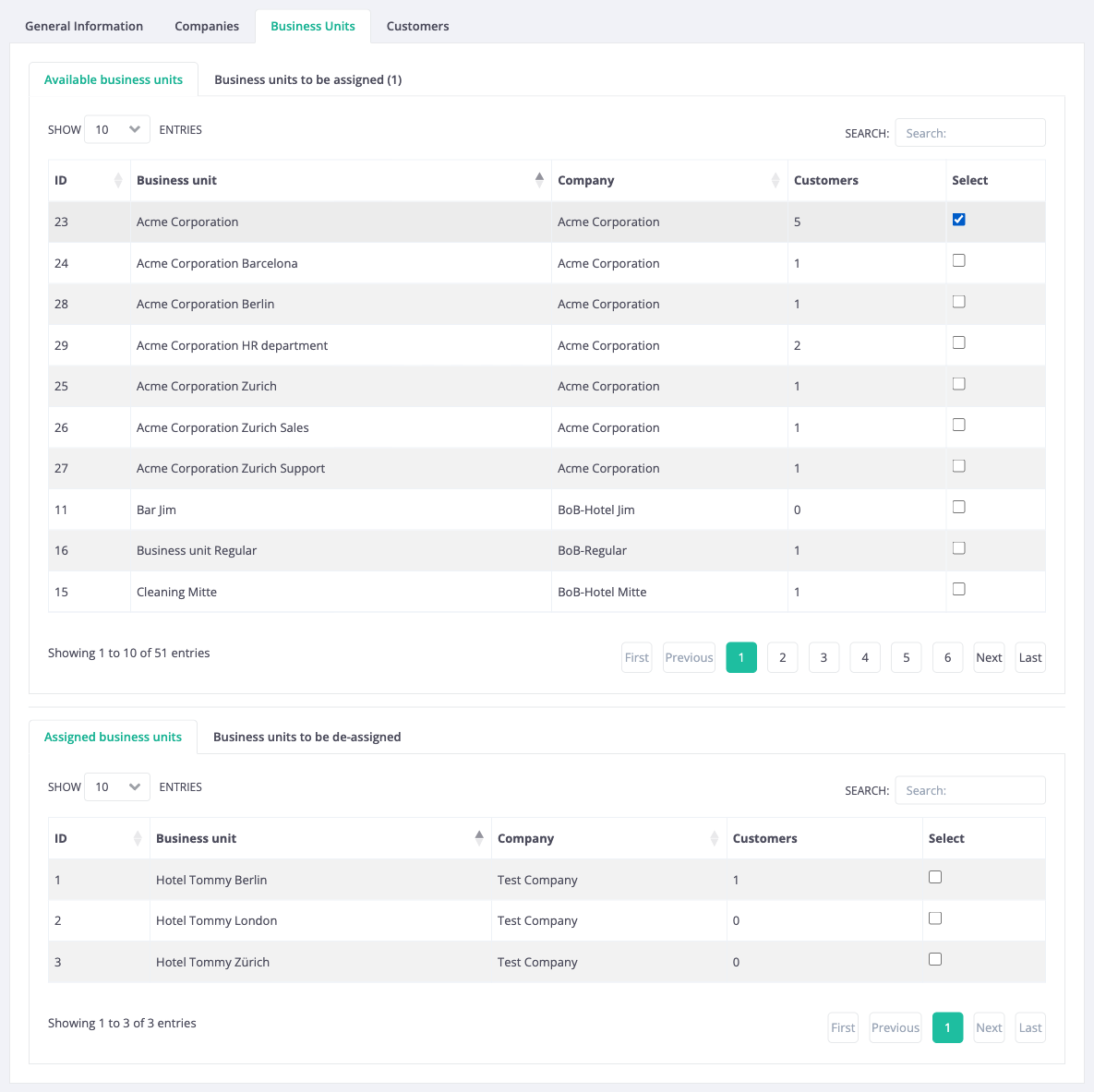Select the Acme Corporation HR department checkbox
The width and height of the screenshot is (1094, 1092).
point(958,343)
